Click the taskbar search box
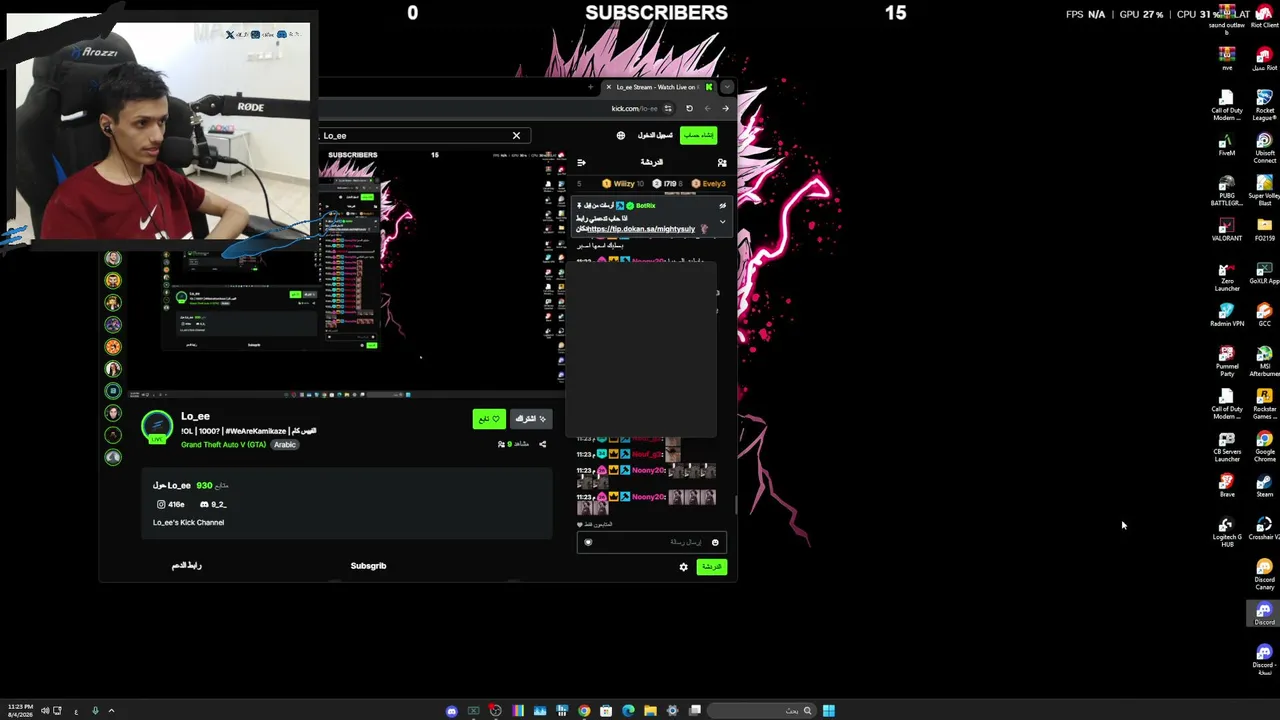Viewport: 1280px width, 720px height. (x=762, y=711)
